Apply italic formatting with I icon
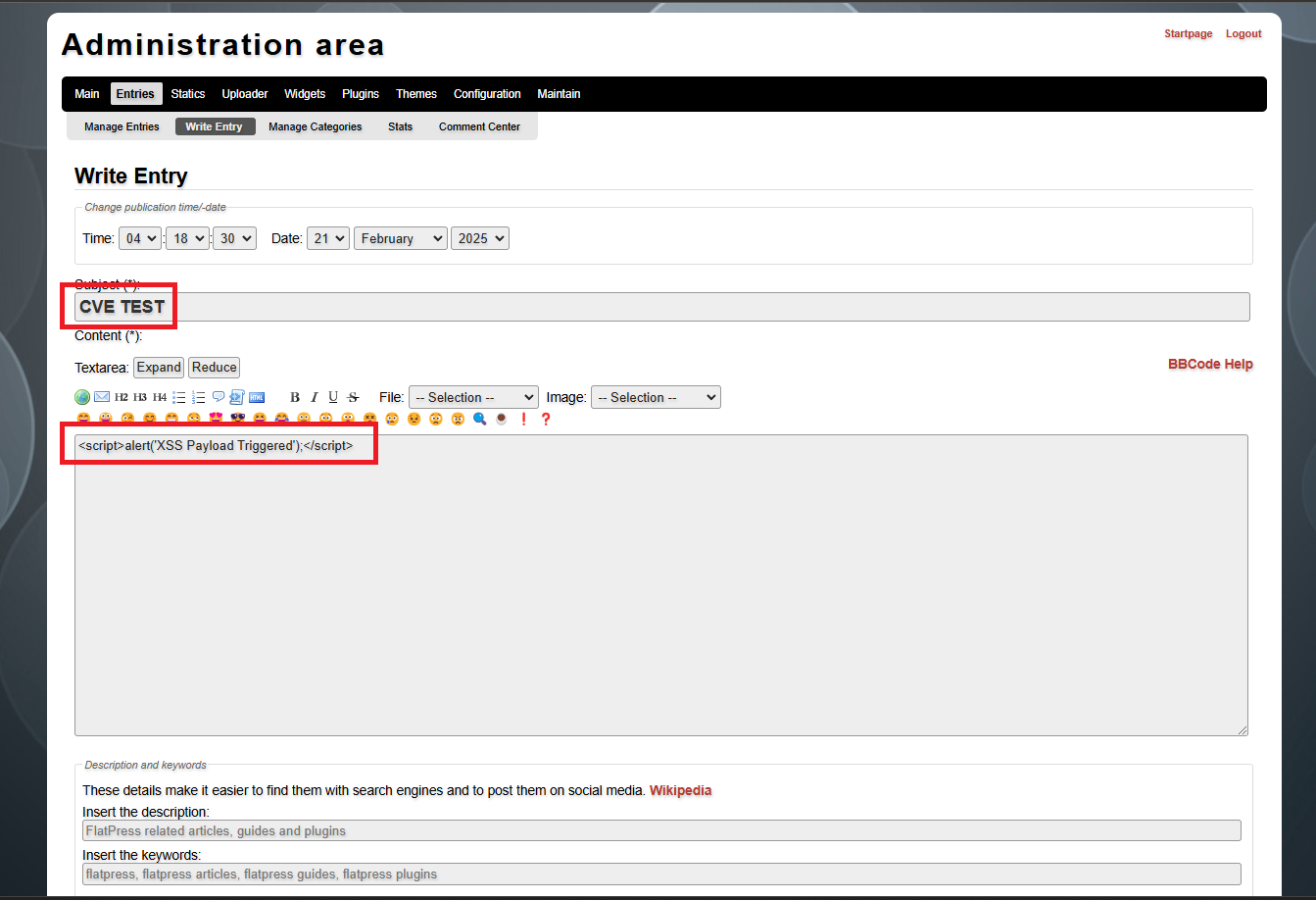 click(315, 397)
